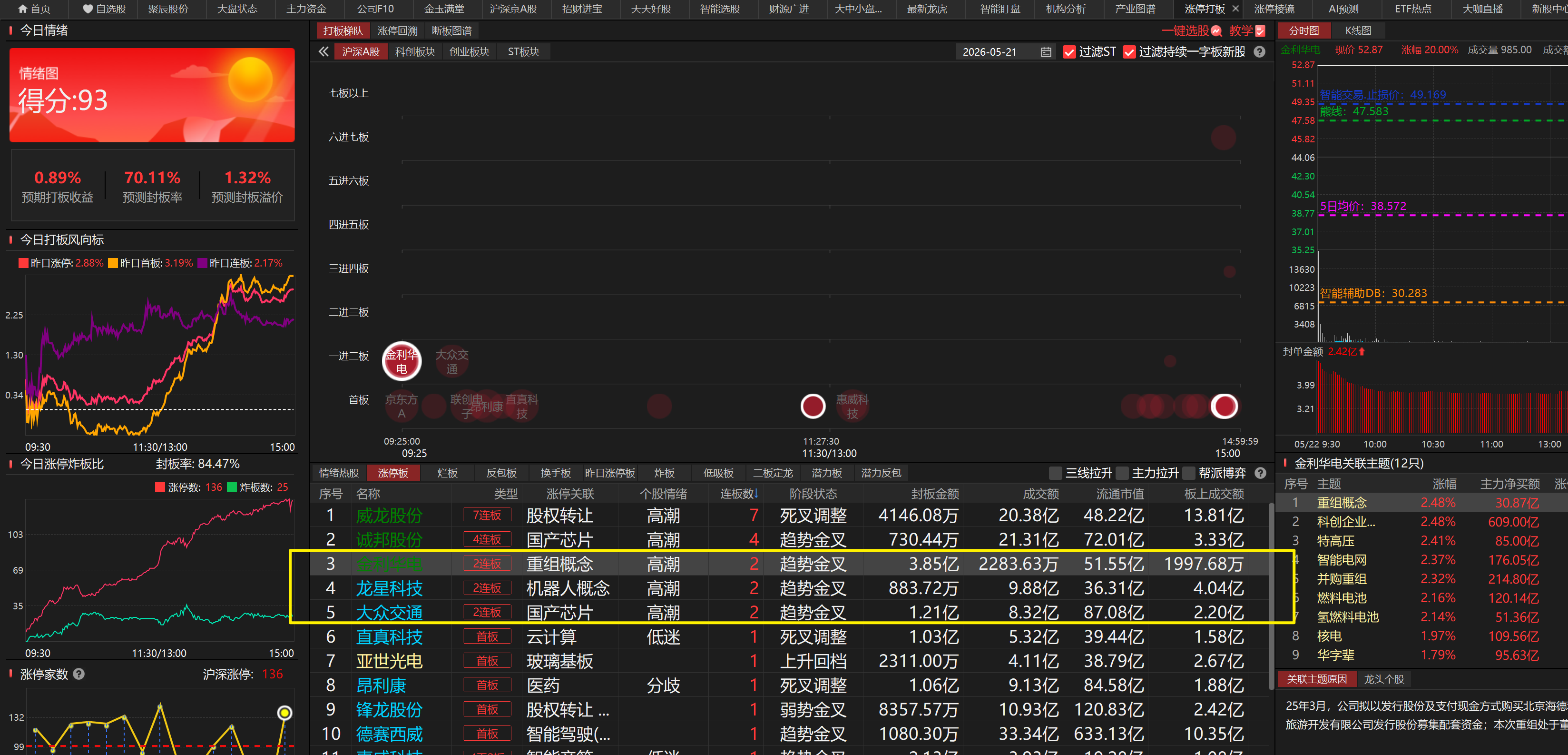Open 最新龙虎 in the top menu
The image size is (1568, 755).
tap(927, 9)
